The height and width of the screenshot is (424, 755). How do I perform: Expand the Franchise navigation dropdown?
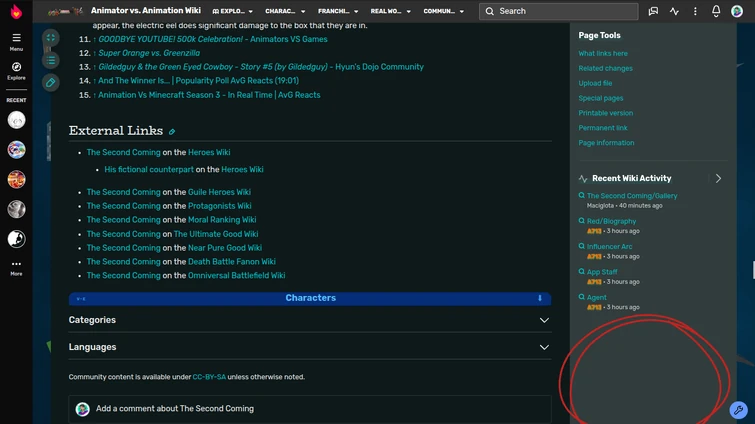click(x=338, y=11)
